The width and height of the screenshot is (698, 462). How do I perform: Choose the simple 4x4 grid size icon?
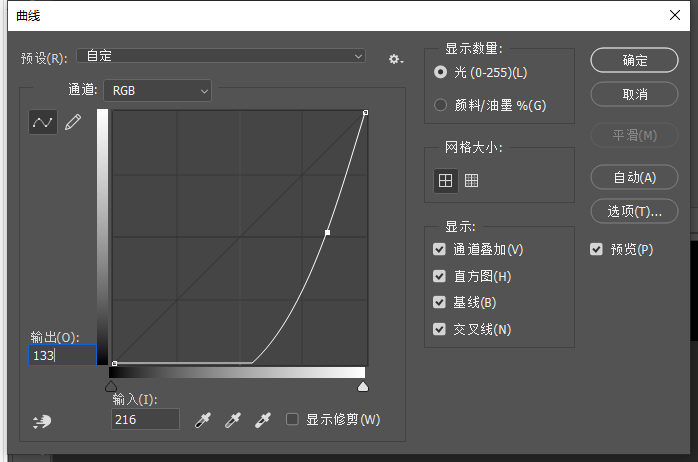tap(446, 181)
